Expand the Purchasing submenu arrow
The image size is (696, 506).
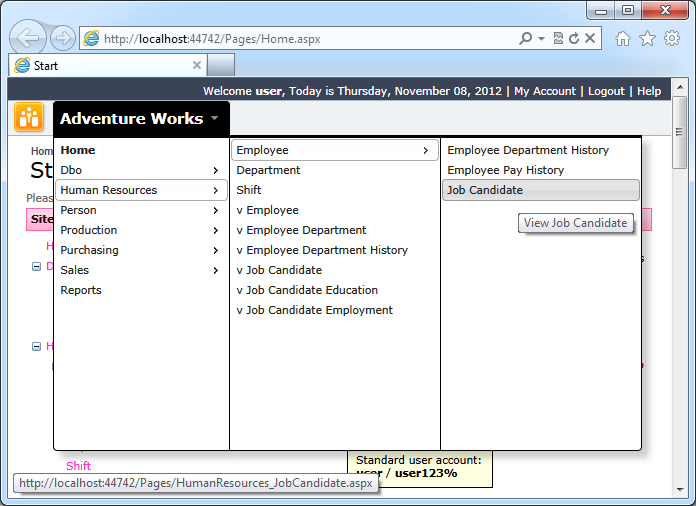(x=215, y=250)
